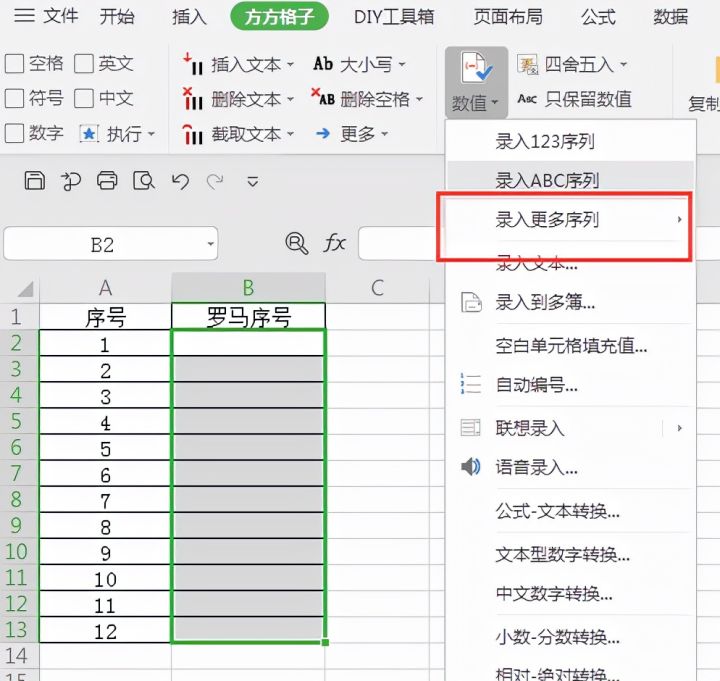Click the 四舍五入 rounding icon
This screenshot has width=720, height=681.
[x=527, y=64]
